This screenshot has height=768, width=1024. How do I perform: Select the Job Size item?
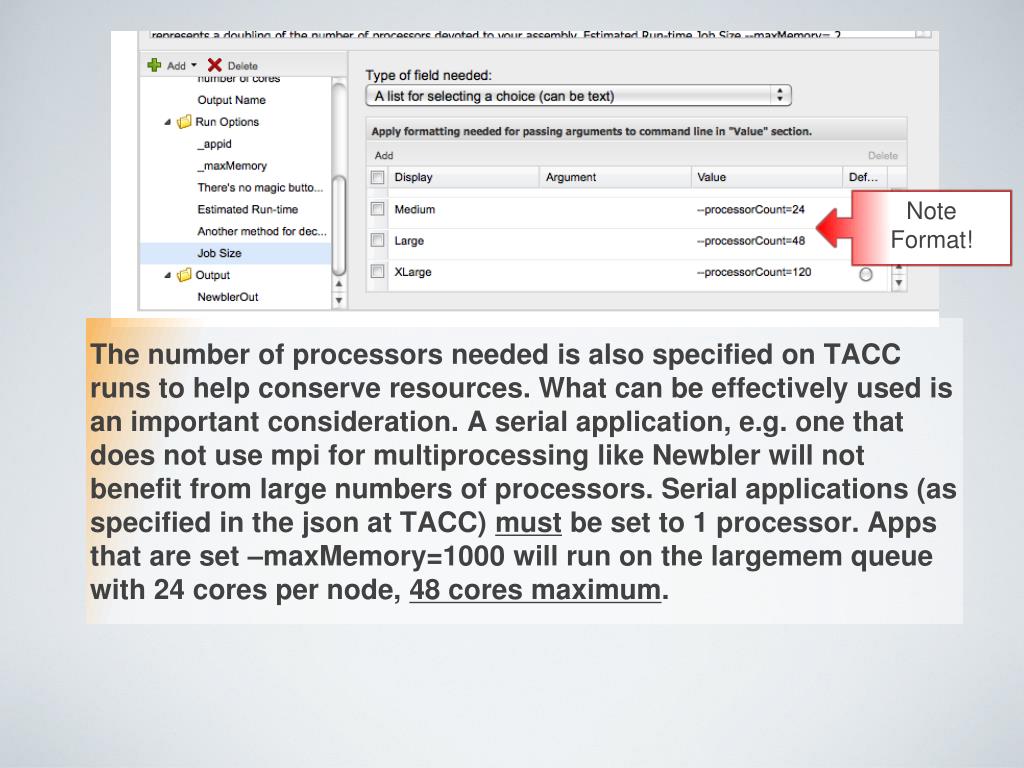(x=236, y=253)
